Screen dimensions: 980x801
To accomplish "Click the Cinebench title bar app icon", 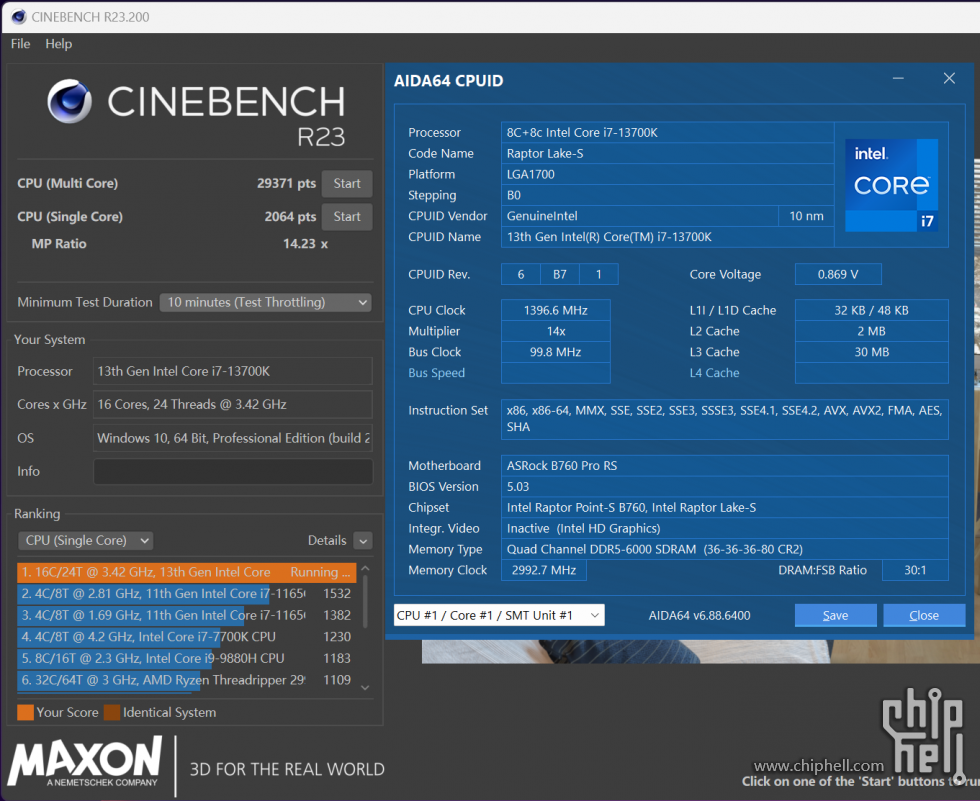I will coord(19,17).
